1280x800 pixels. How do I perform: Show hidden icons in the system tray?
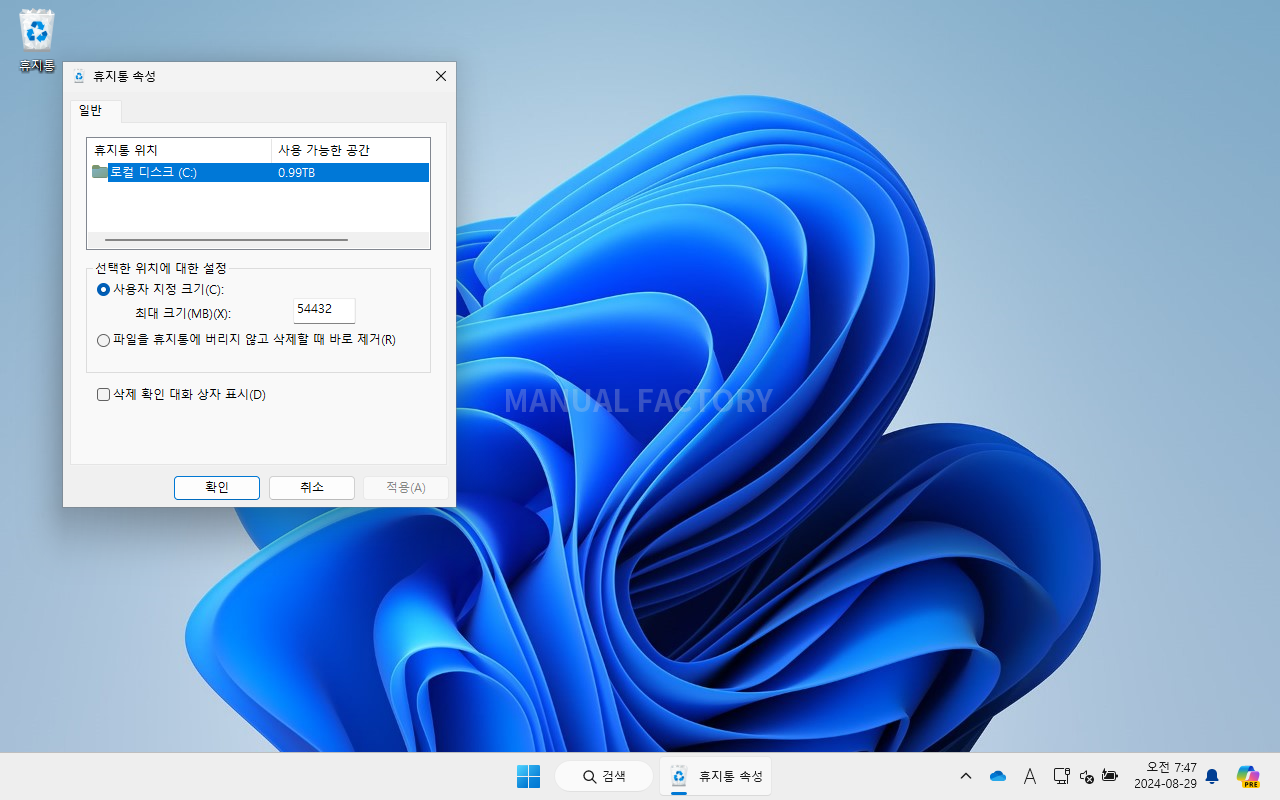coord(965,776)
